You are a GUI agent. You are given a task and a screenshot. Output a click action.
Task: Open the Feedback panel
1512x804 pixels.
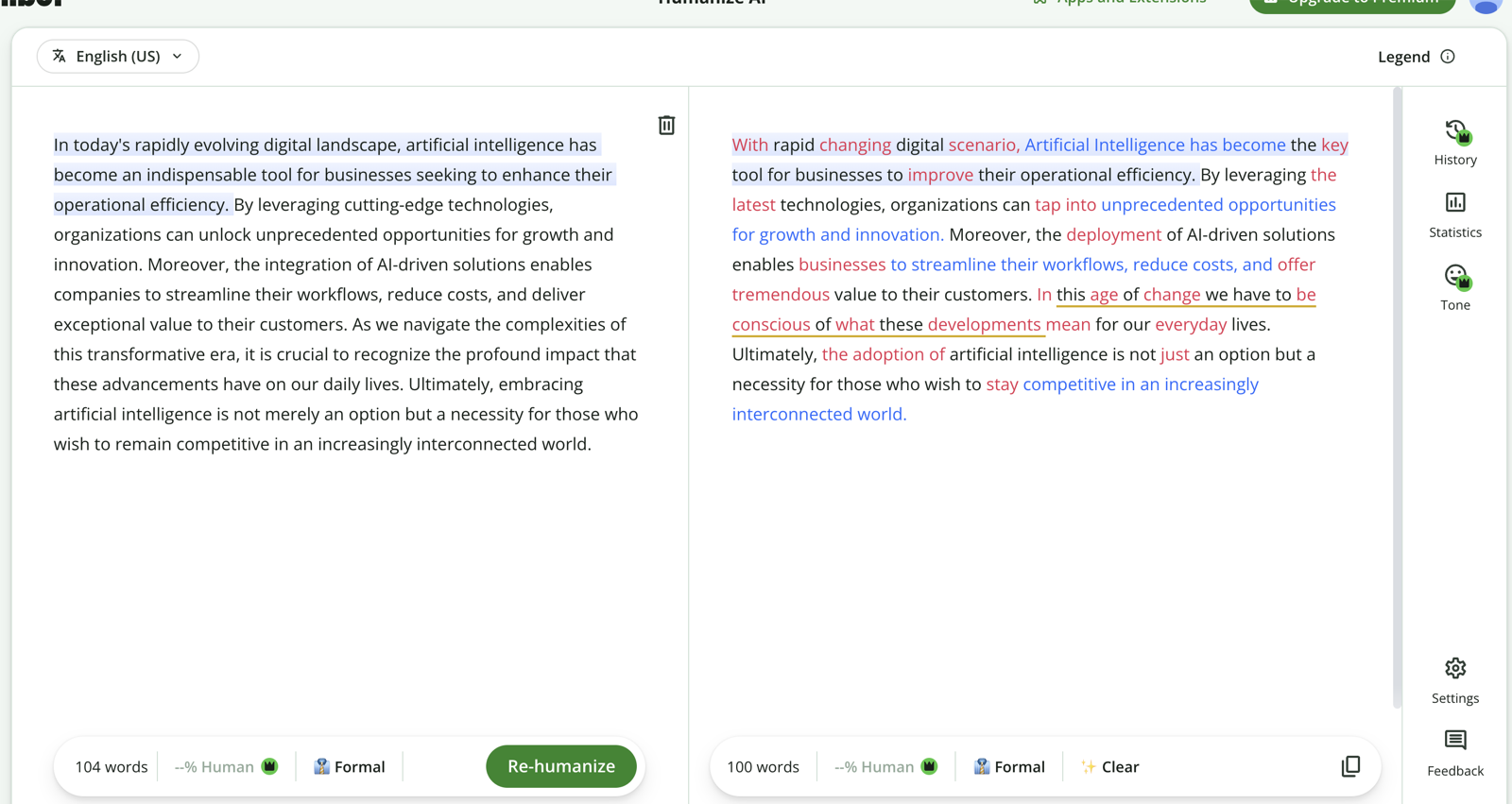[1455, 753]
